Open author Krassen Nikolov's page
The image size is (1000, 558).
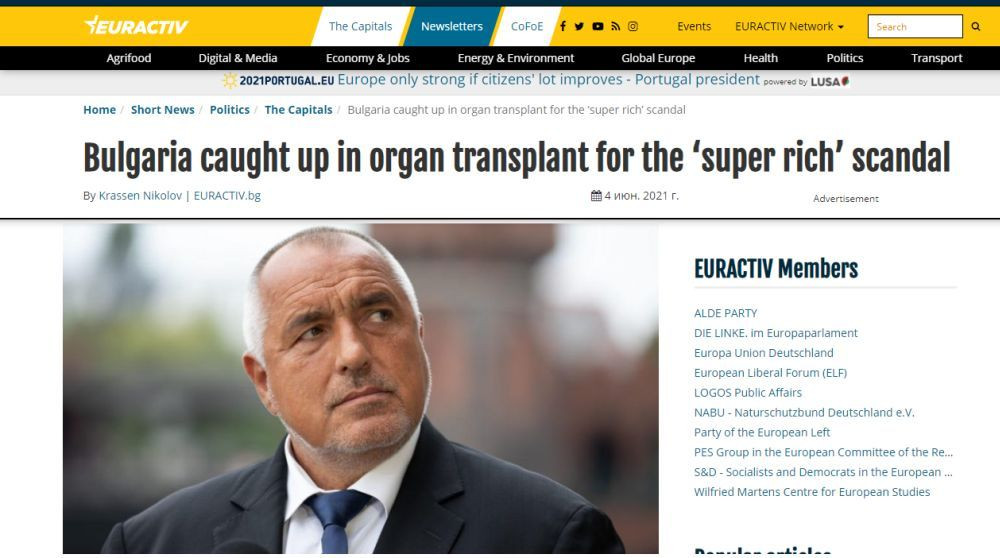point(140,196)
